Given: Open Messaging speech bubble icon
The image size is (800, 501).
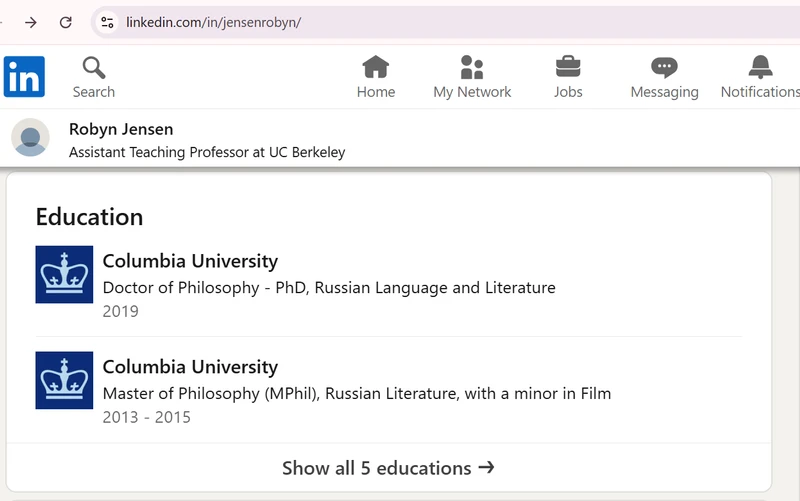Looking at the screenshot, I should pos(664,67).
